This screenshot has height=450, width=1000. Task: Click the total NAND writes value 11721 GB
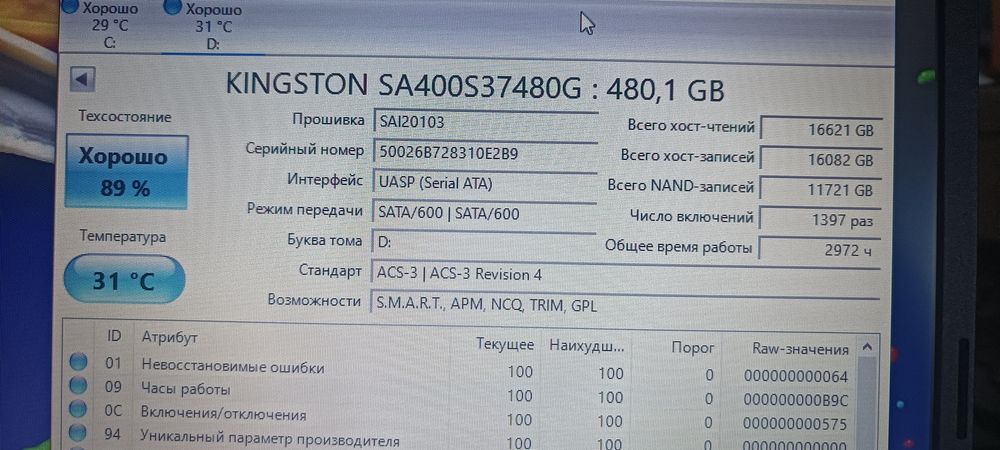pos(821,189)
